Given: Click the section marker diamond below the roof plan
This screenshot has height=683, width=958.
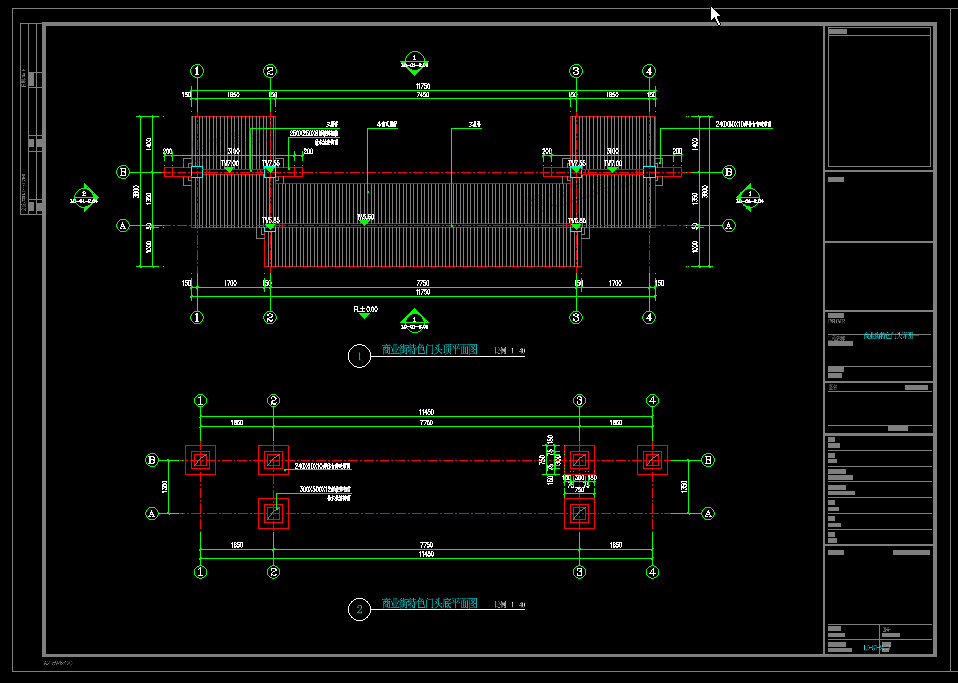Looking at the screenshot, I should (x=414, y=320).
